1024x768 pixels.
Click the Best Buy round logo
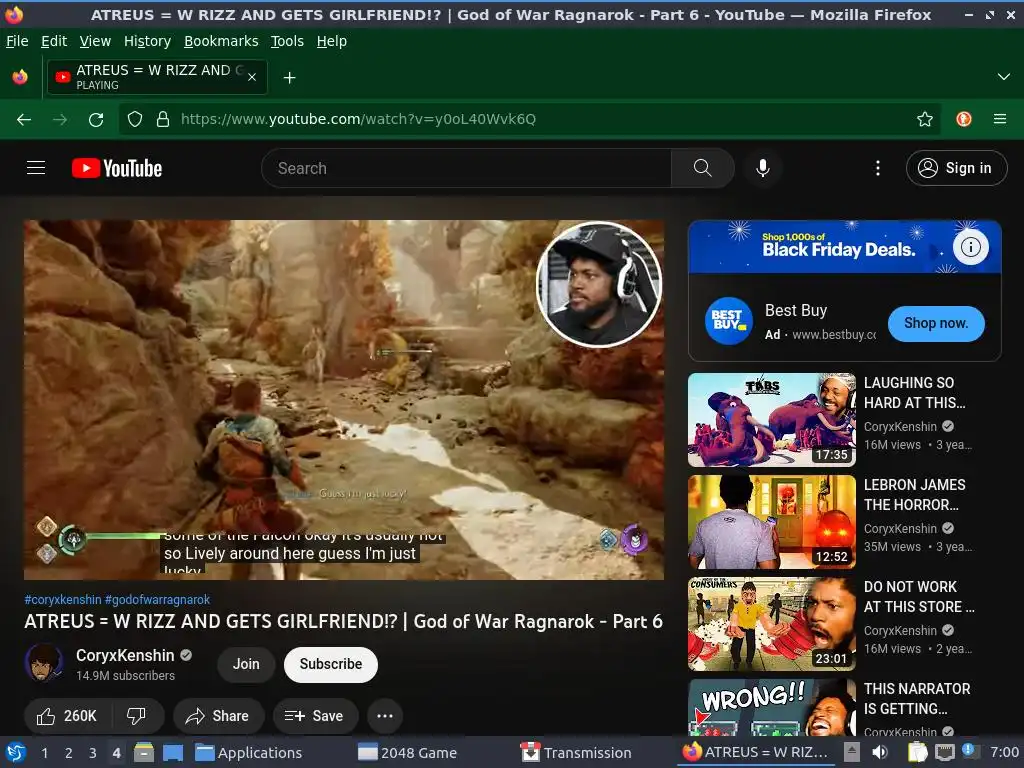[728, 321]
